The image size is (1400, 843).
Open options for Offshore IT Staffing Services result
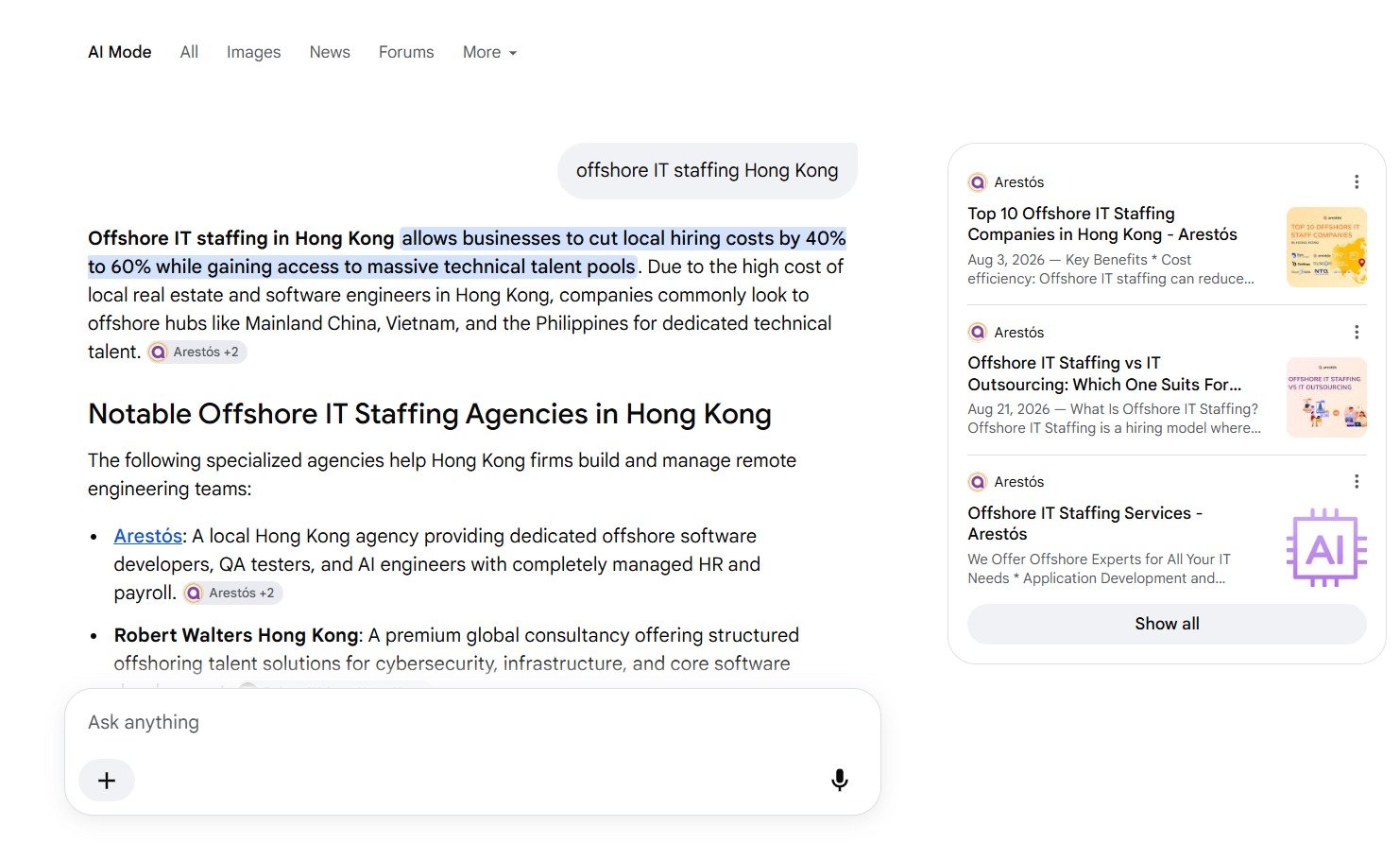coord(1357,481)
